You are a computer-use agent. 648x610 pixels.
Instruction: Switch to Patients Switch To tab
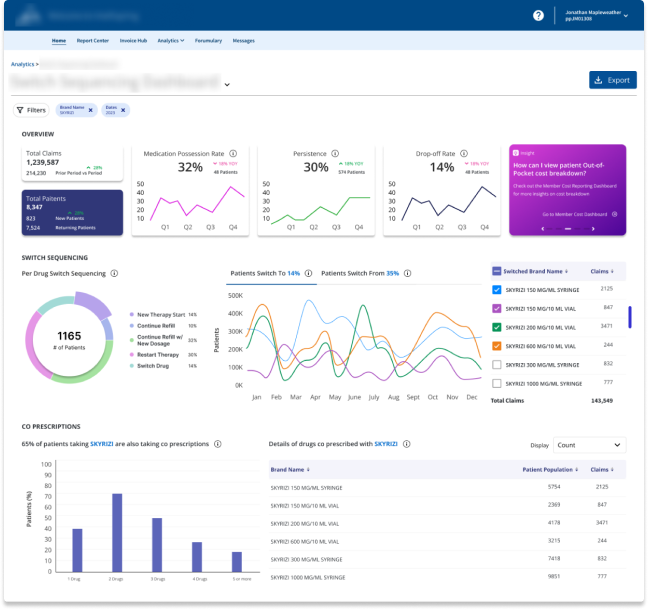pyautogui.click(x=265, y=274)
